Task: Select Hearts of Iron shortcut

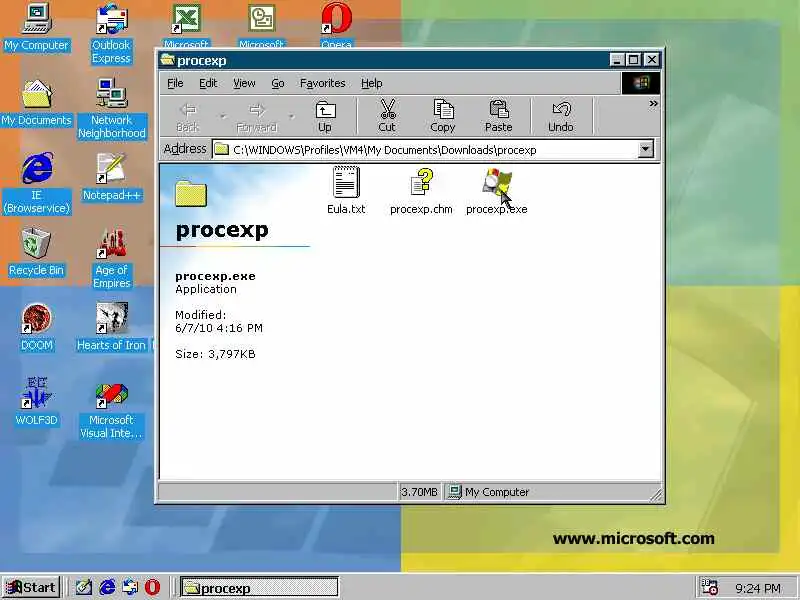Action: point(111,327)
